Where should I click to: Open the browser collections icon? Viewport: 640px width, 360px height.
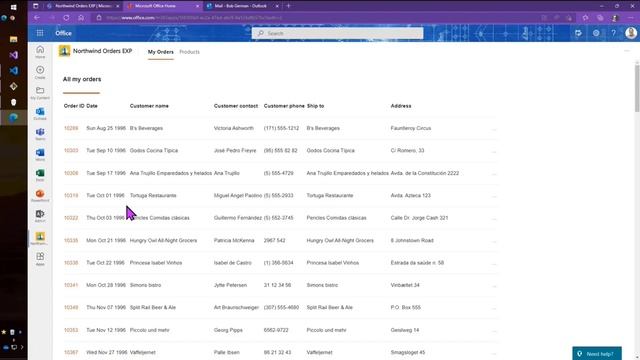(x=600, y=18)
